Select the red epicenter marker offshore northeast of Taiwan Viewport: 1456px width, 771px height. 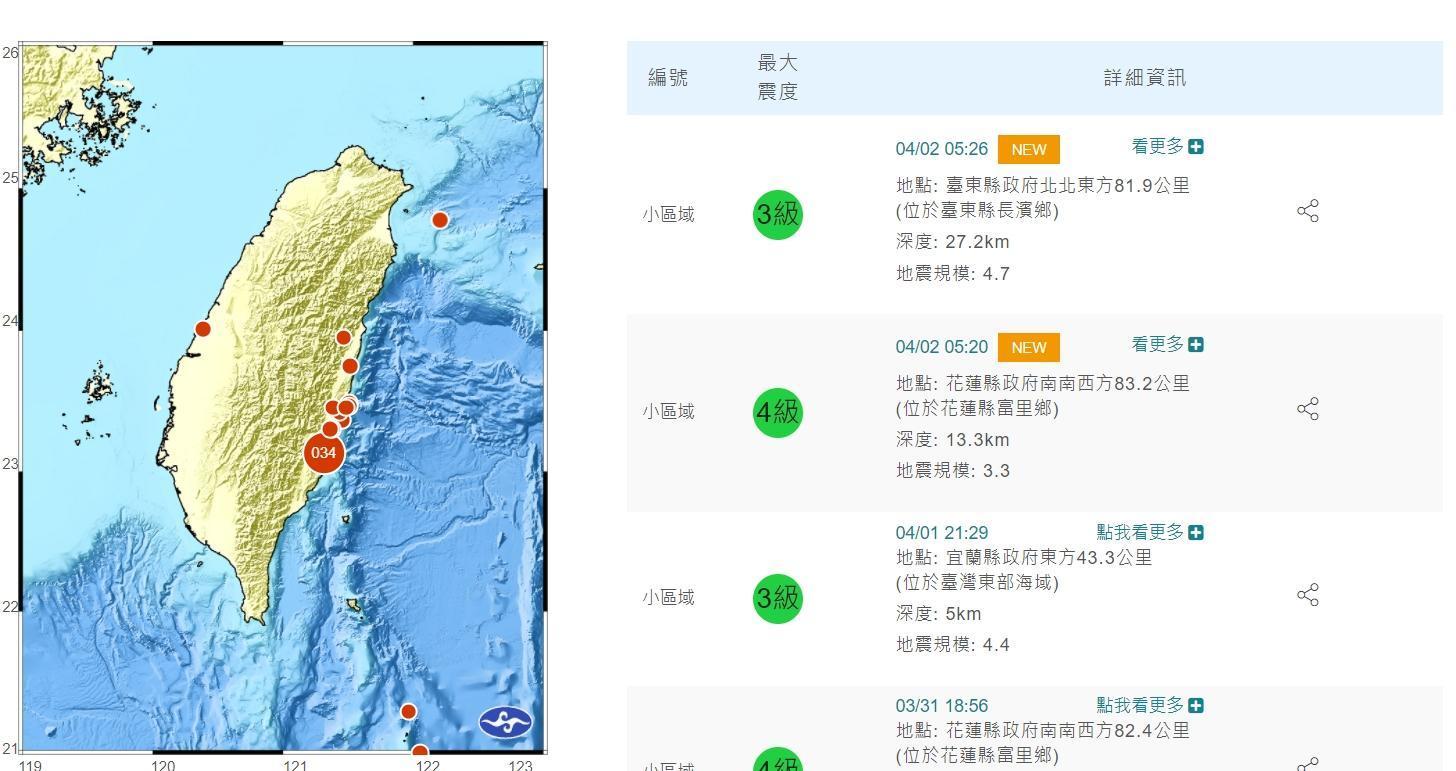coord(440,220)
